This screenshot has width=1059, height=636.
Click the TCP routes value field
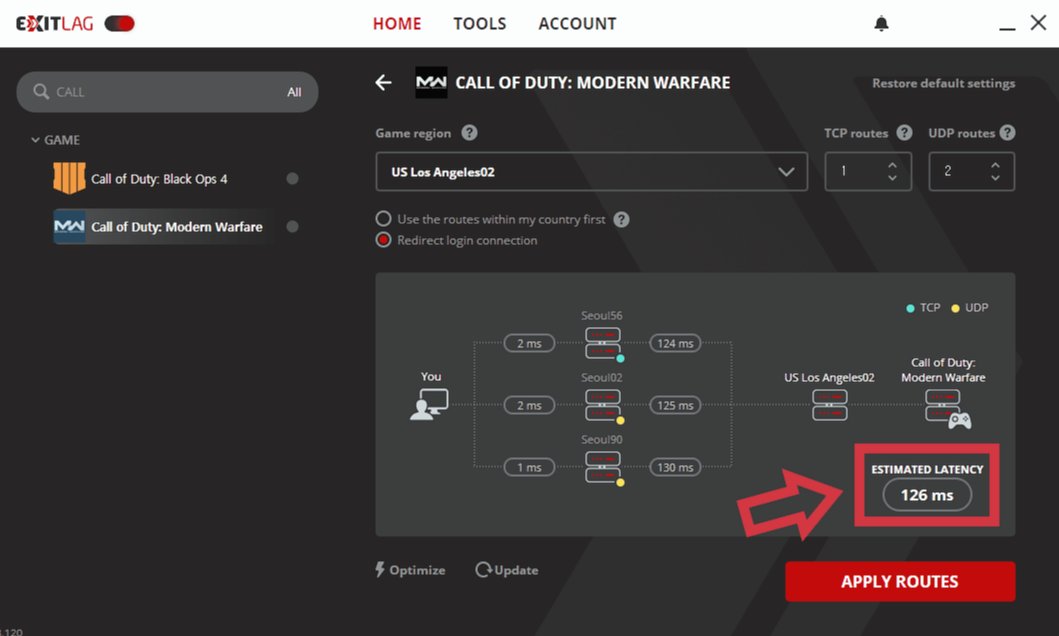pos(868,171)
